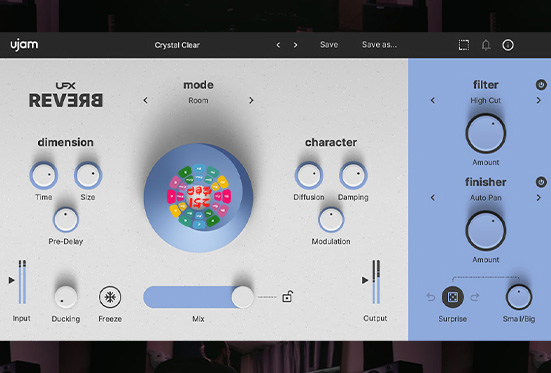Select next filter type arrow
The image size is (551, 373).
click(538, 101)
